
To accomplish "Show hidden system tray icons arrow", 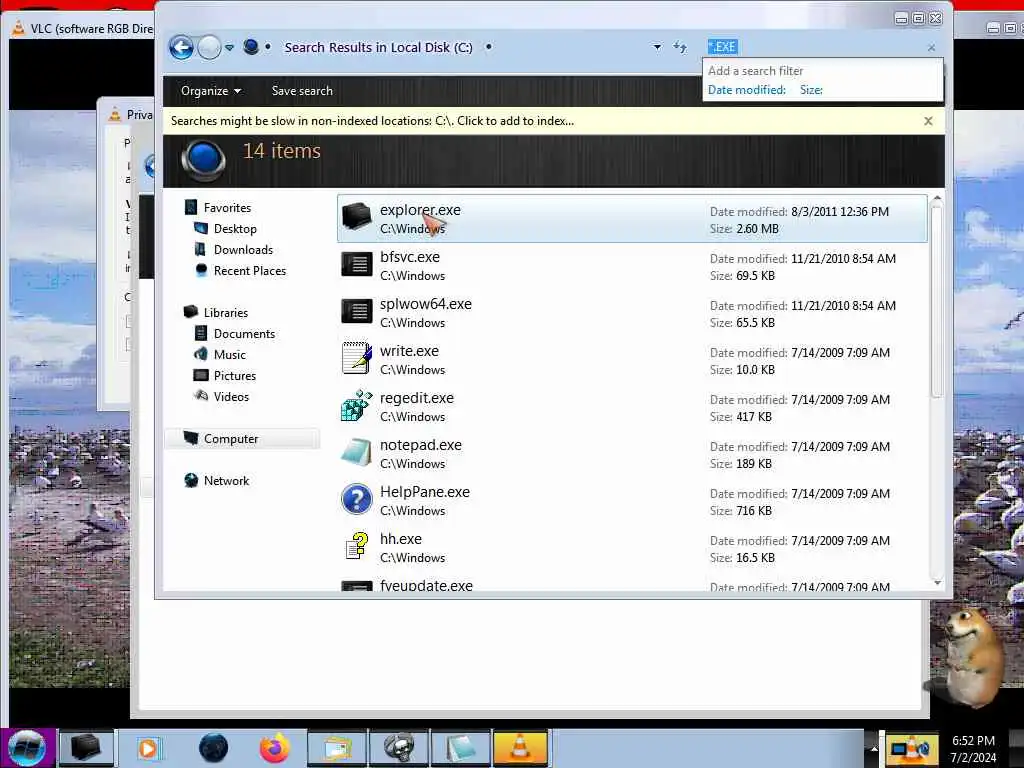I will (873, 748).
